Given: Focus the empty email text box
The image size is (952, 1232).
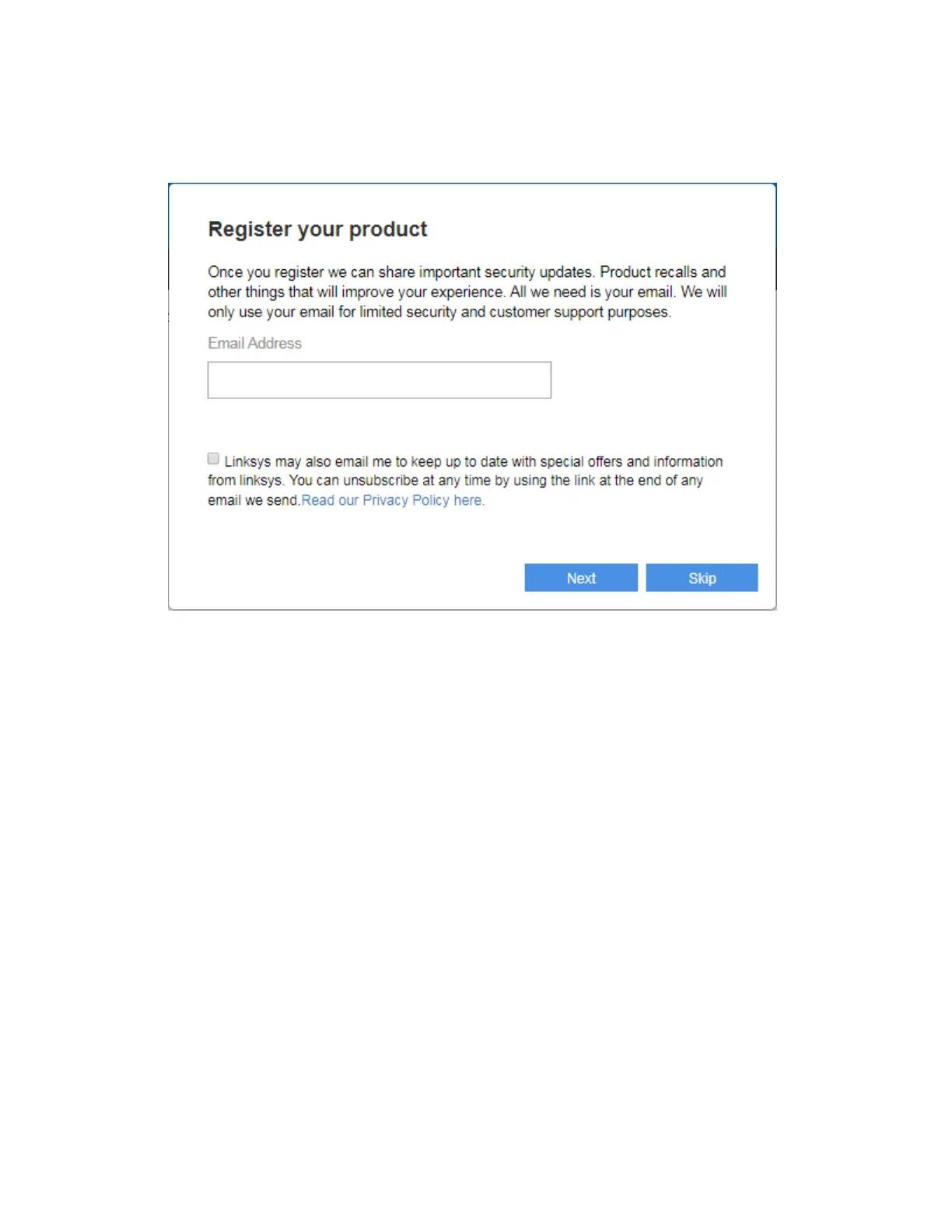Looking at the screenshot, I should click(379, 380).
